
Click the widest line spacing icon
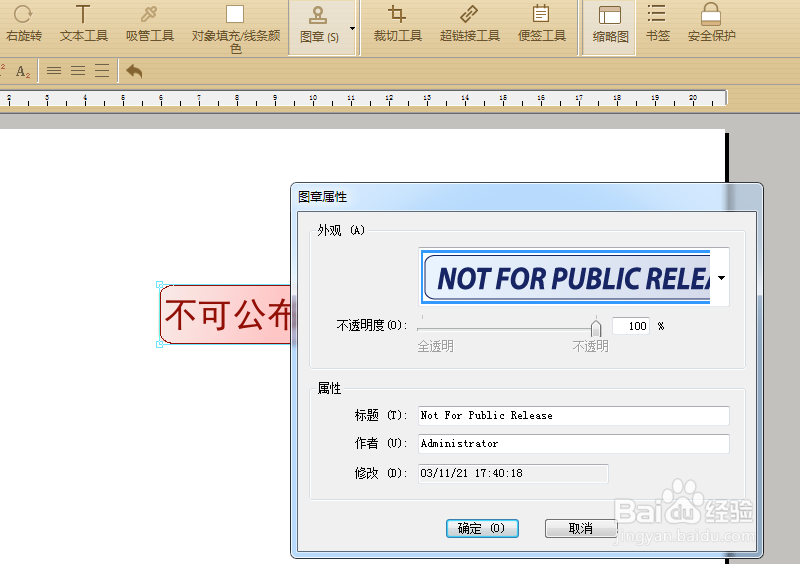coord(102,71)
